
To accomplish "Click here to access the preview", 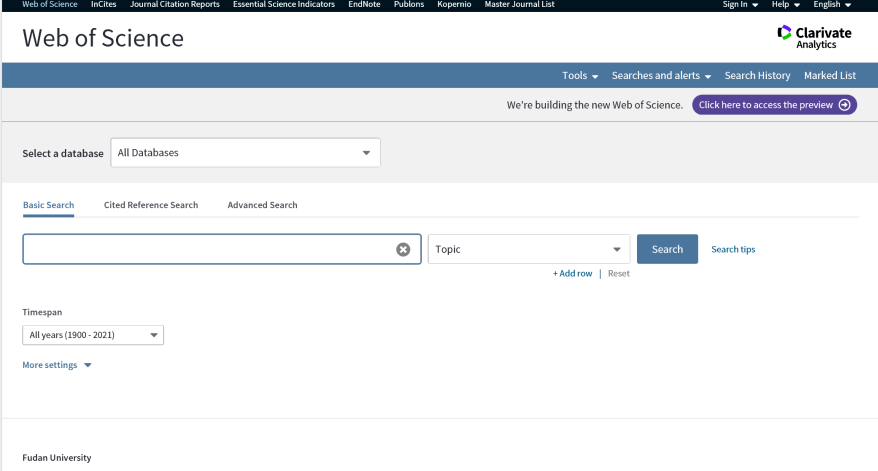I will tap(774, 105).
